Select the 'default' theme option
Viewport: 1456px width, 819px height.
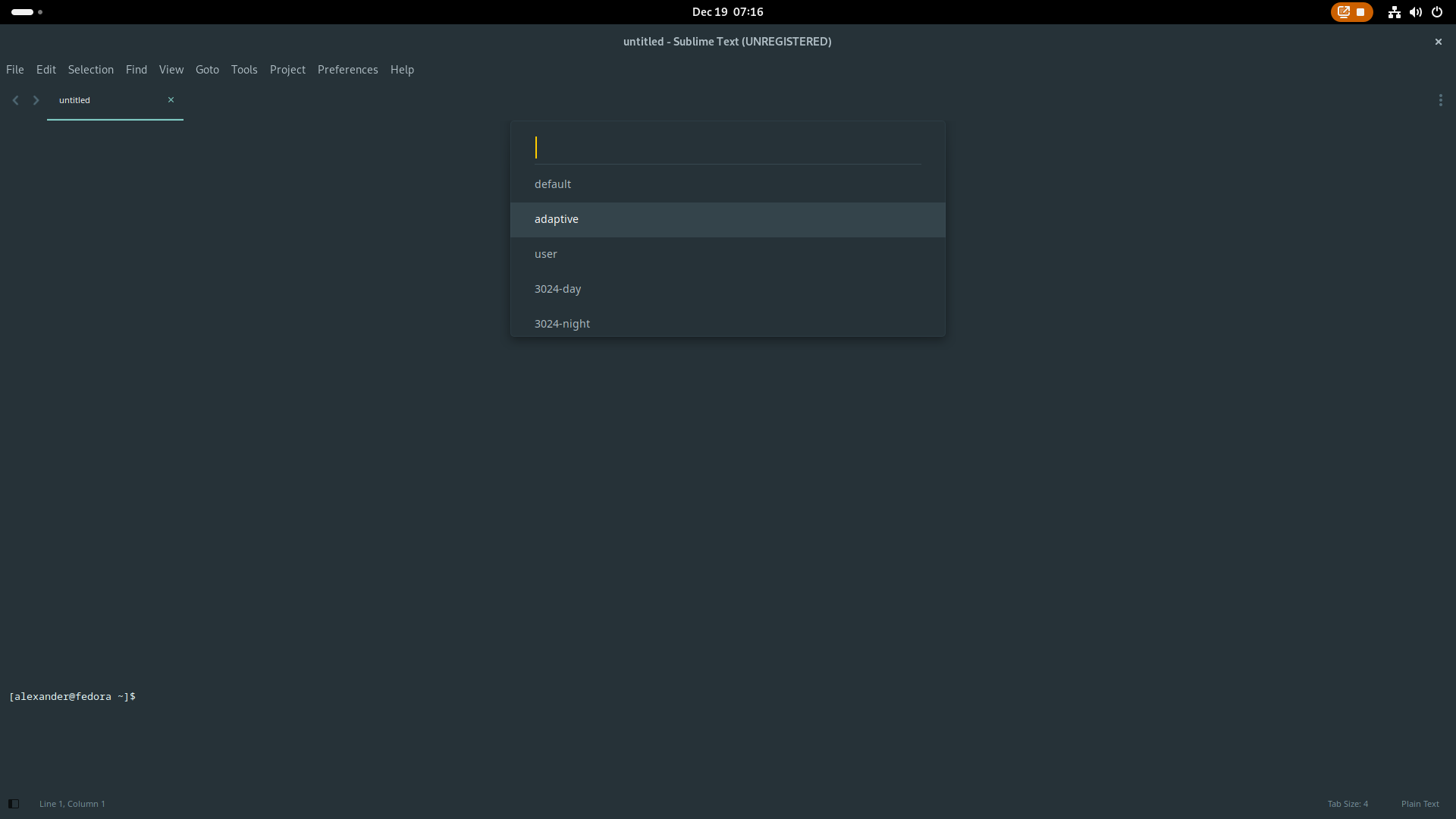727,183
